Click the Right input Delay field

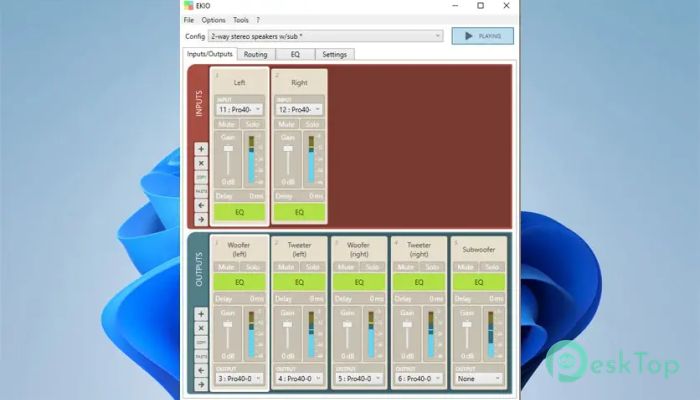click(299, 196)
